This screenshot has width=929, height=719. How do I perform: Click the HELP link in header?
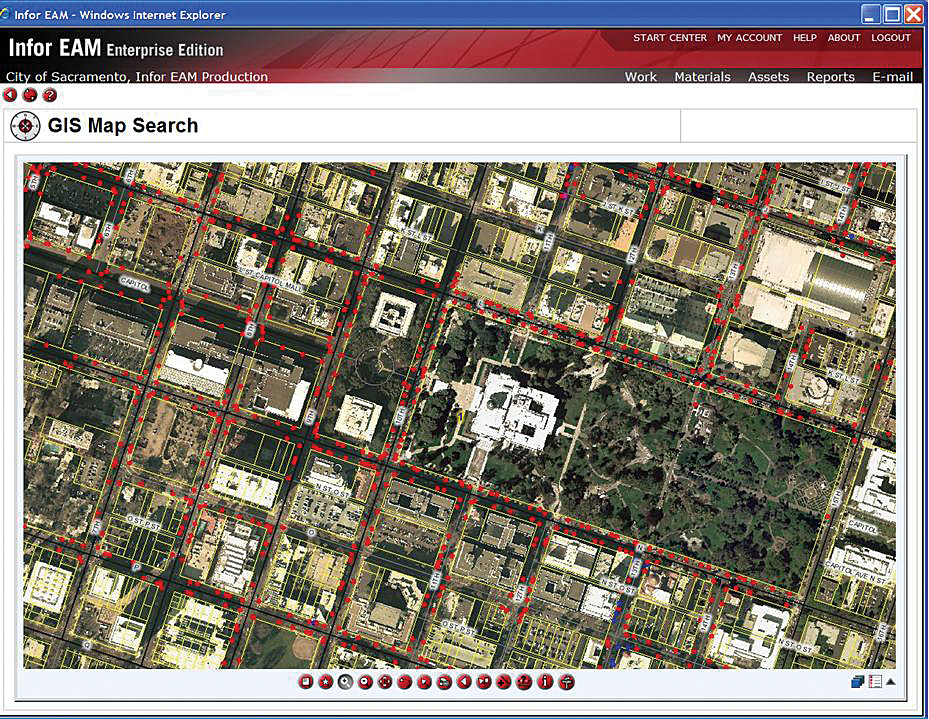pos(805,37)
